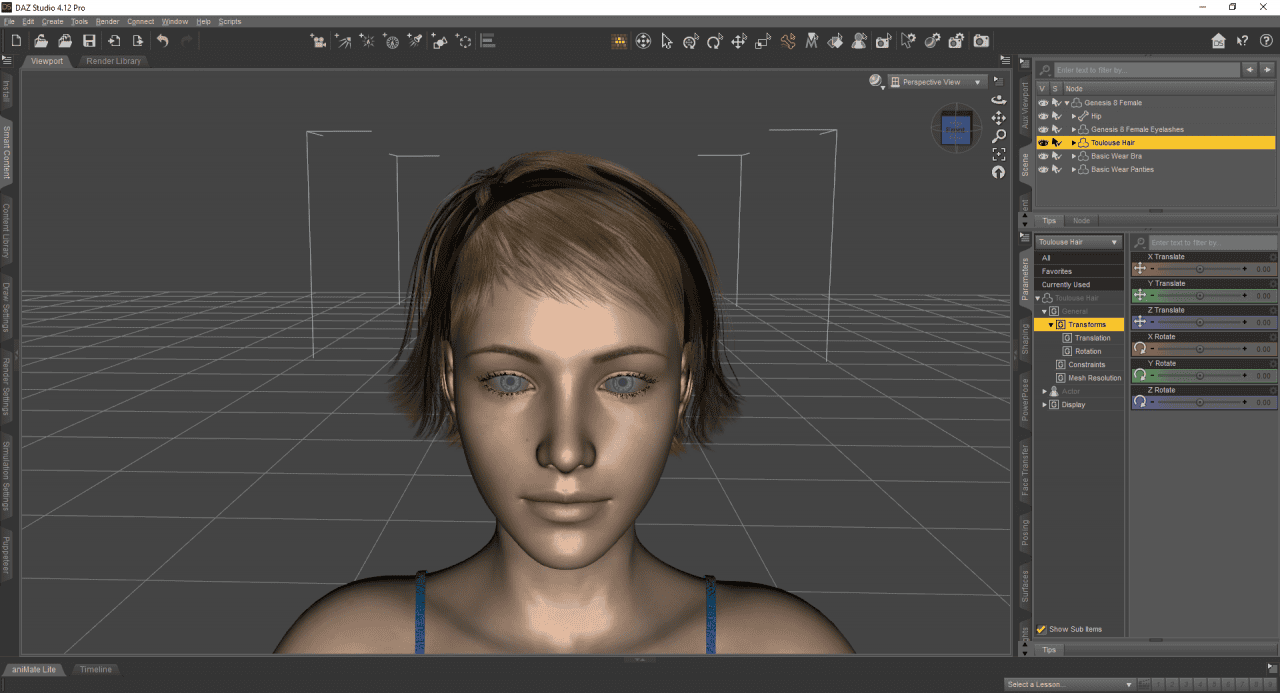
Task: Activate the Pan hand tool near the viewport
Action: (998, 118)
